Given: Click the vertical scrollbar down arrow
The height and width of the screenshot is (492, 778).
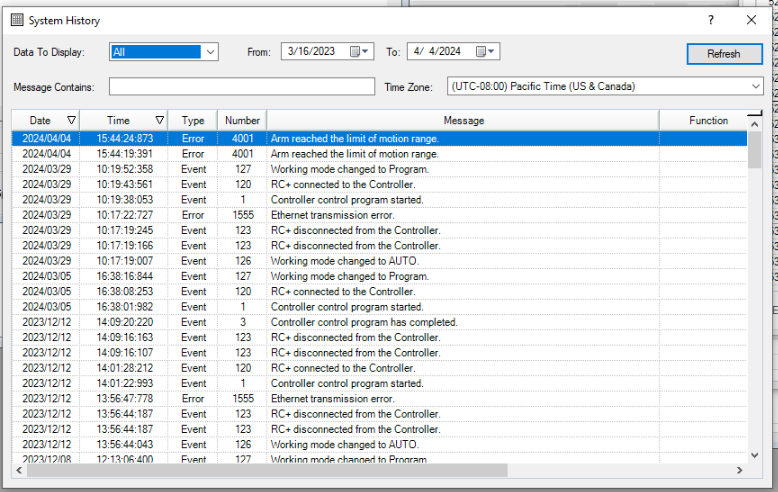Looking at the screenshot, I should (755, 455).
